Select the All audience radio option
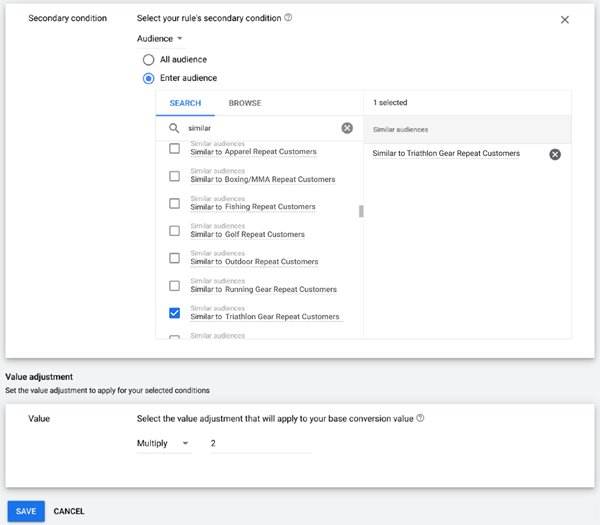 point(149,60)
